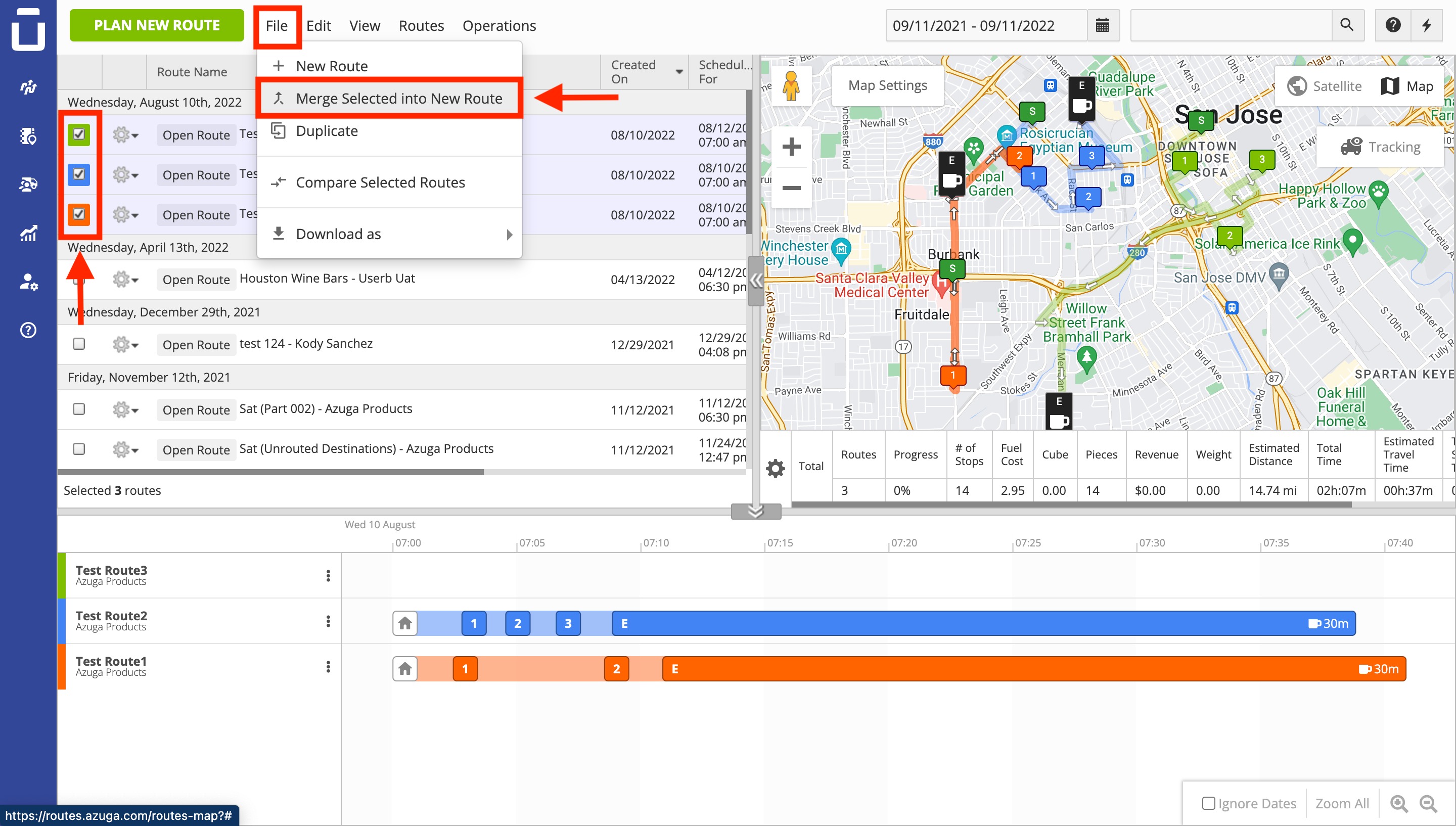Image resolution: width=1456 pixels, height=826 pixels.
Task: Expand gear dropdown for first August 10th route
Action: (125, 135)
